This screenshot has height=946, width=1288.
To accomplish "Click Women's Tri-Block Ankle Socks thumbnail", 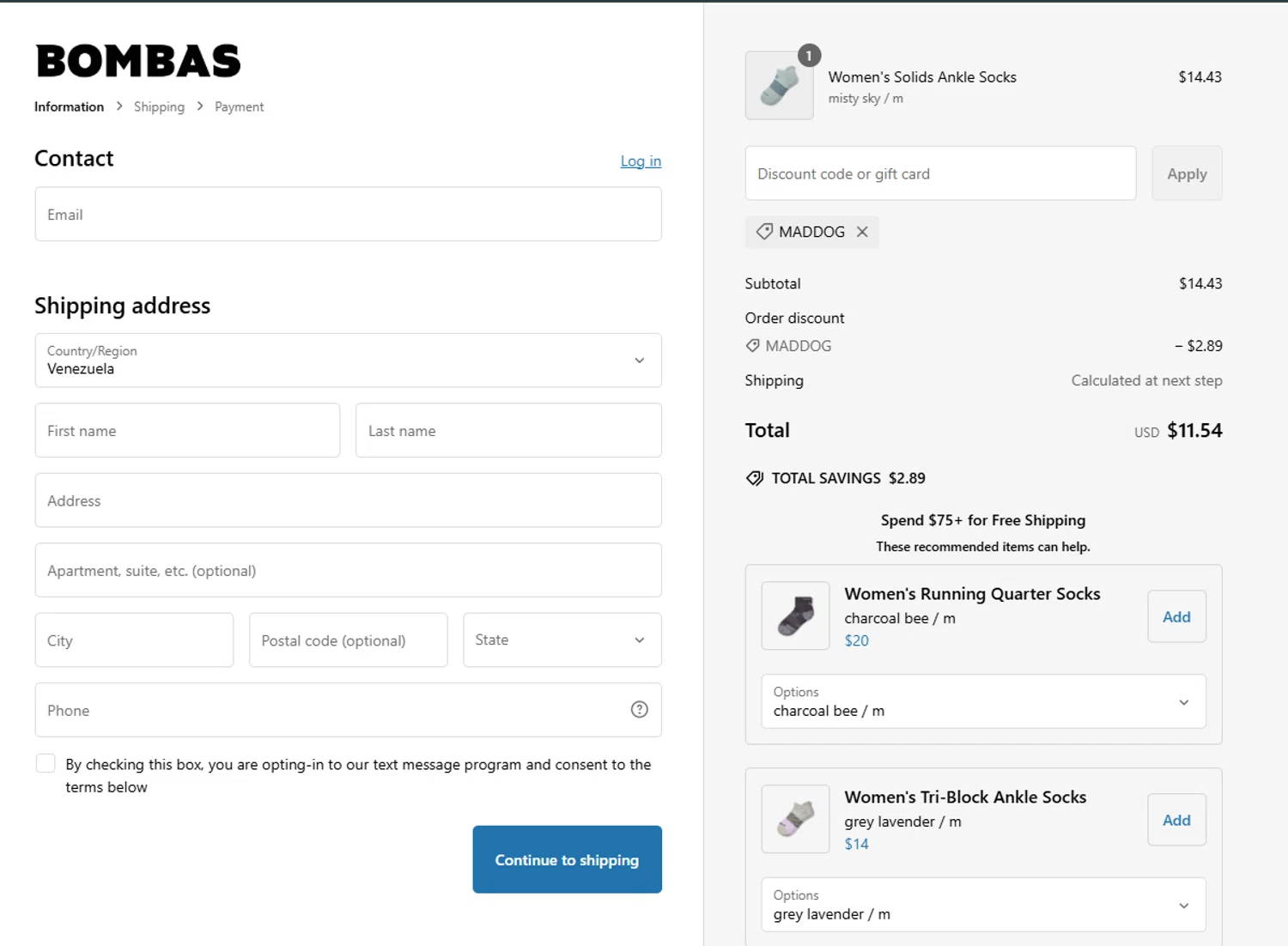I will click(x=796, y=819).
